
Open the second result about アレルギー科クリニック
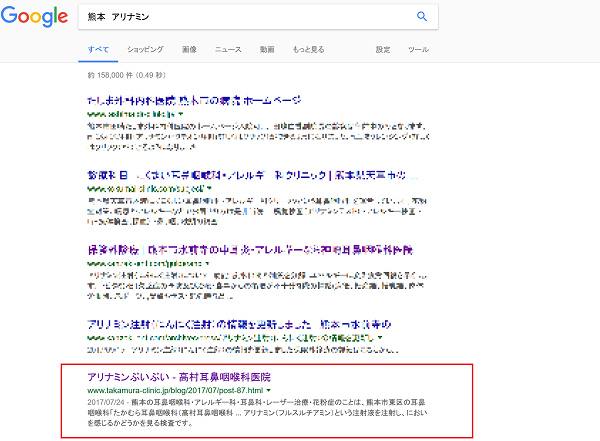coord(253,175)
